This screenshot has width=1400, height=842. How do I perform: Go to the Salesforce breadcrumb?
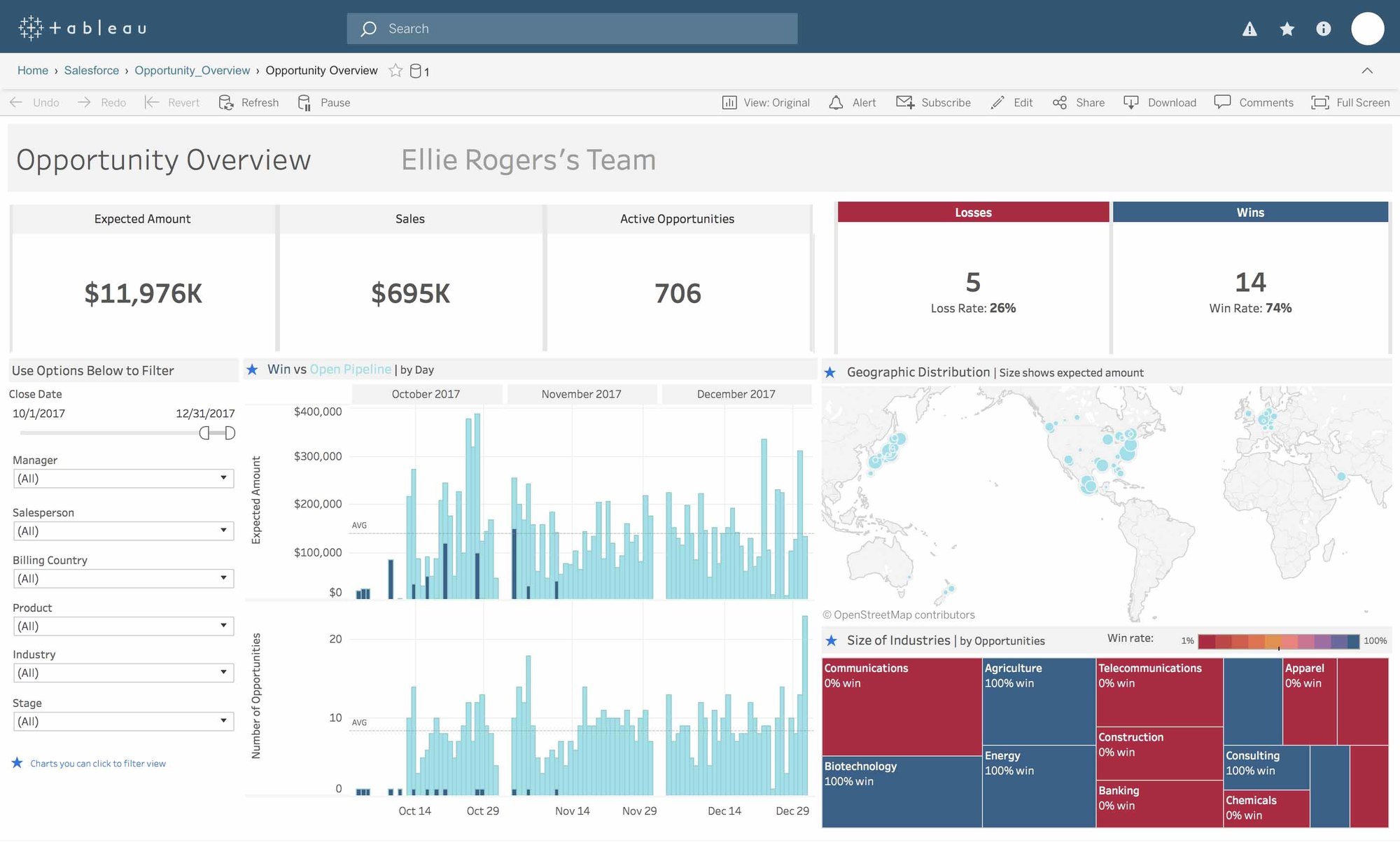92,71
